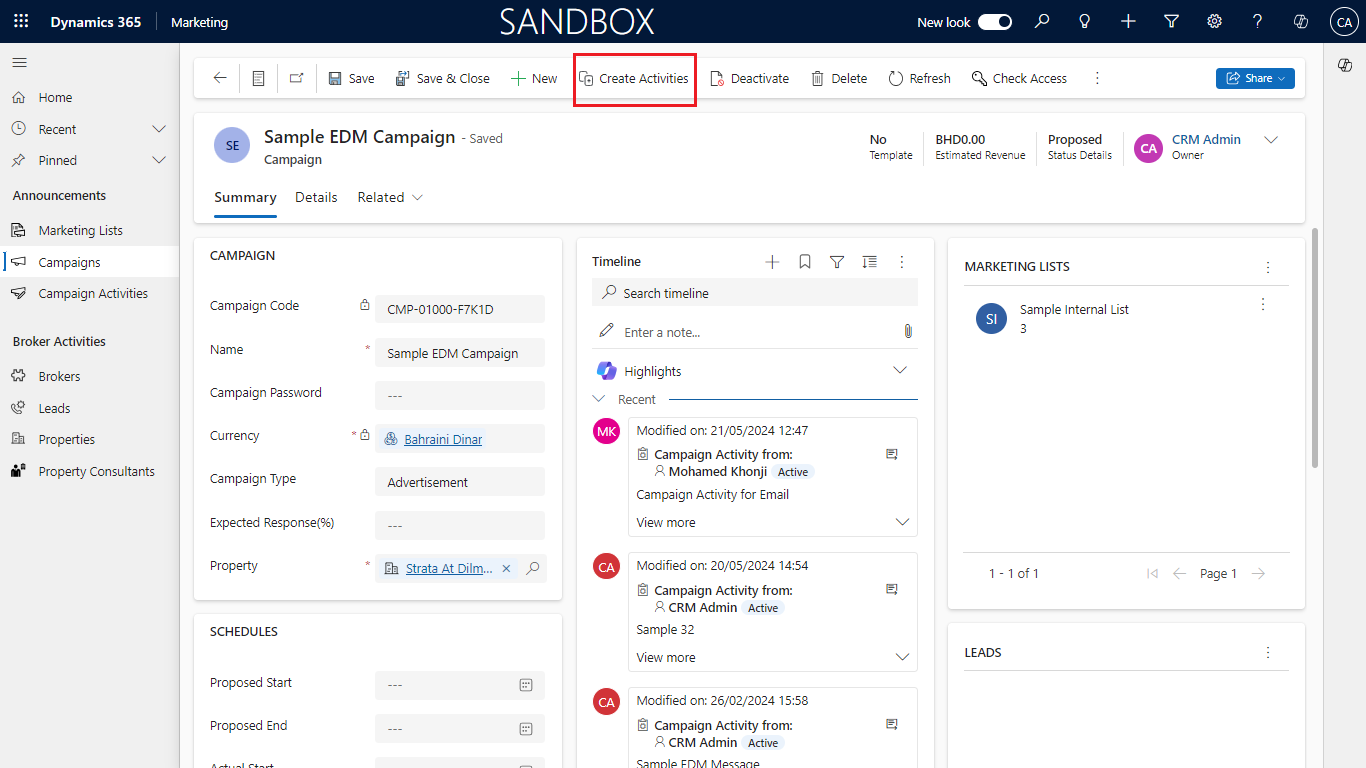
Task: Click the Campaign Password field
Action: point(460,395)
